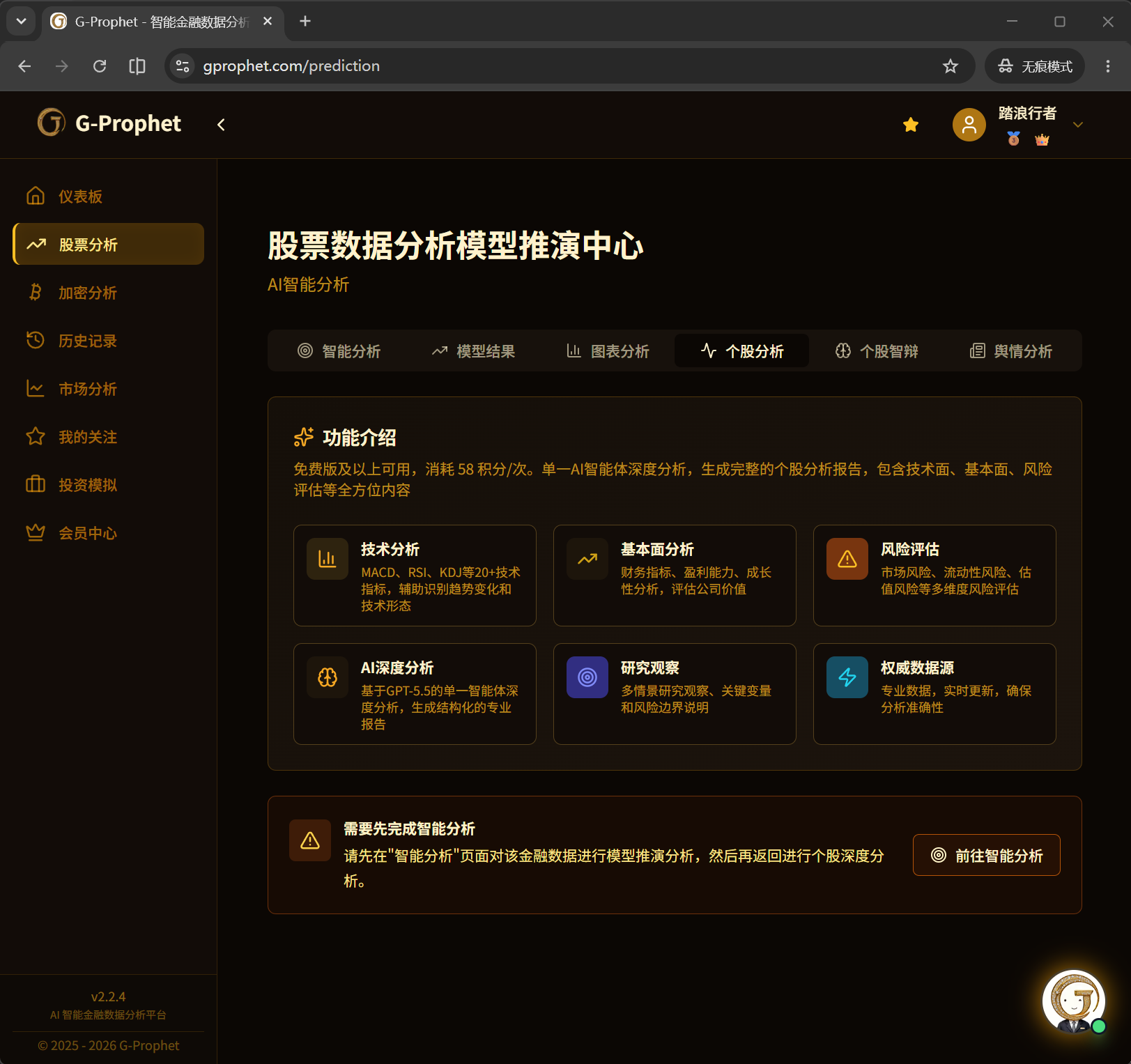Click the 研究观察 target icon

pyautogui.click(x=587, y=677)
